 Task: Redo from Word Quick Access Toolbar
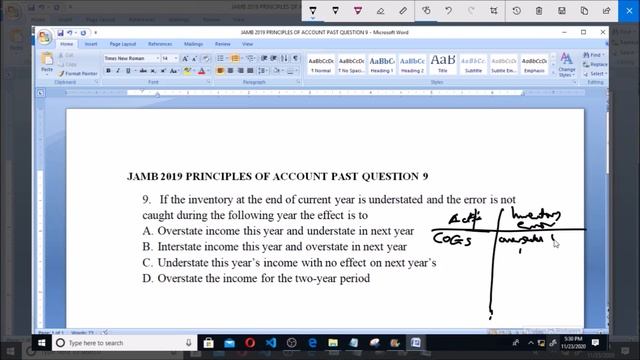pyautogui.click(x=83, y=33)
